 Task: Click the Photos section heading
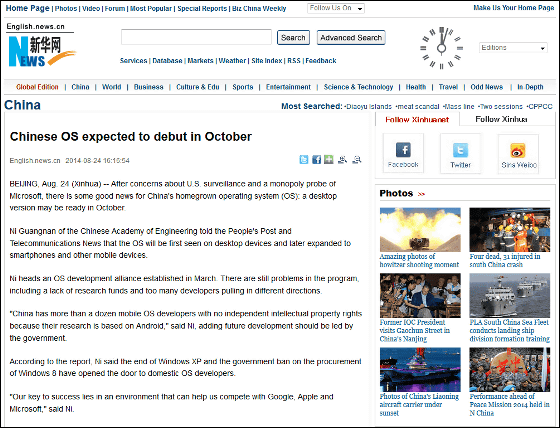(396, 193)
